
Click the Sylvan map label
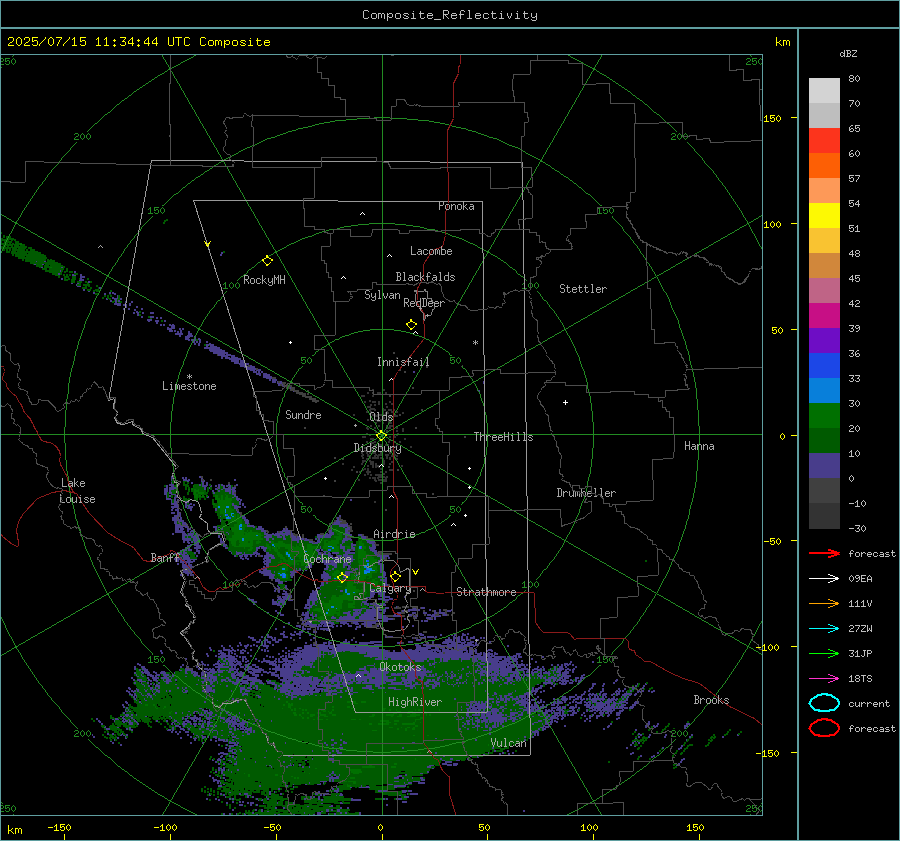tap(382, 295)
